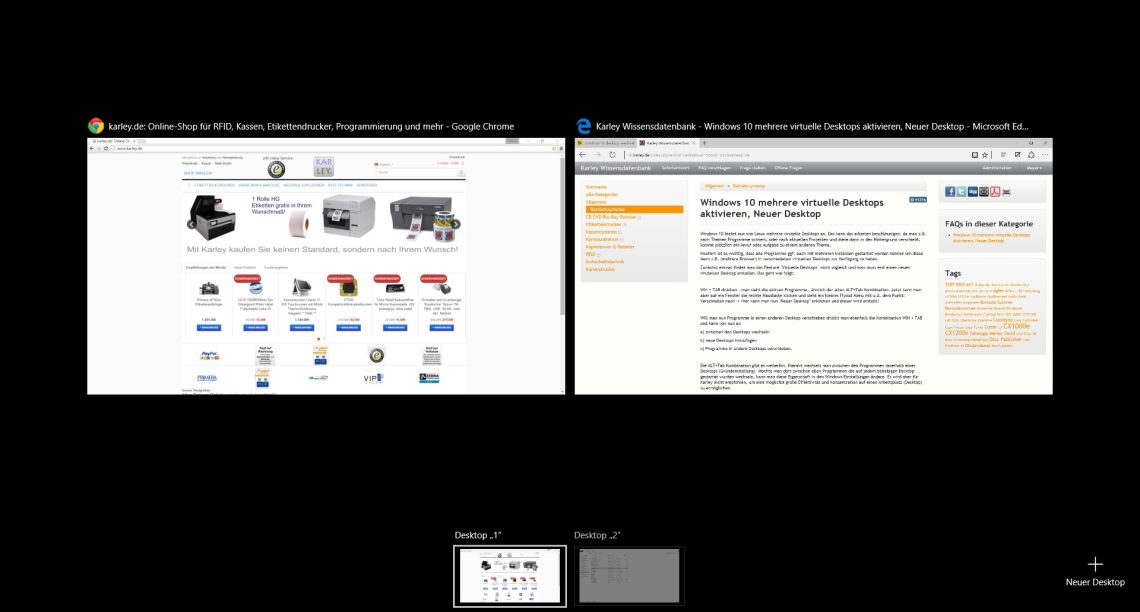Image resolution: width=1140 pixels, height=612 pixels.
Task: Click the "Startseite" sidebar link in the Edge page
Action: [595, 187]
